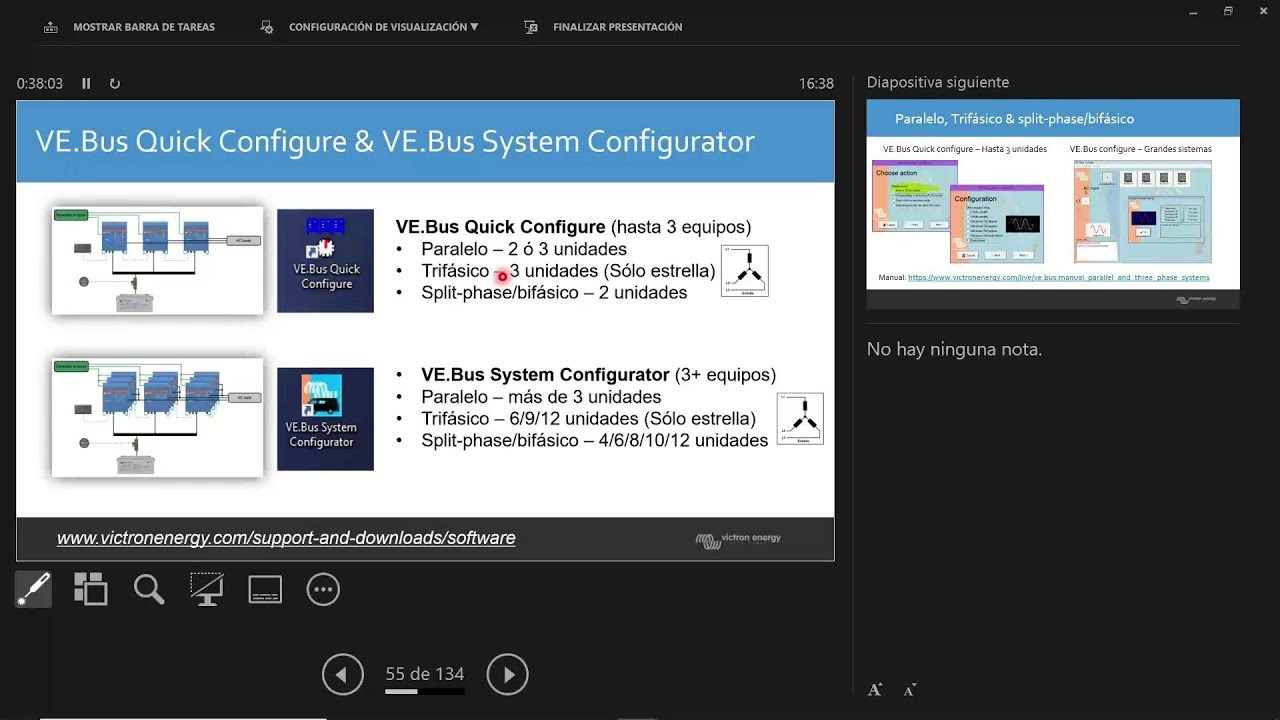Click Paralelo – más de 3 unidades bullet
1280x720 pixels.
(541, 397)
